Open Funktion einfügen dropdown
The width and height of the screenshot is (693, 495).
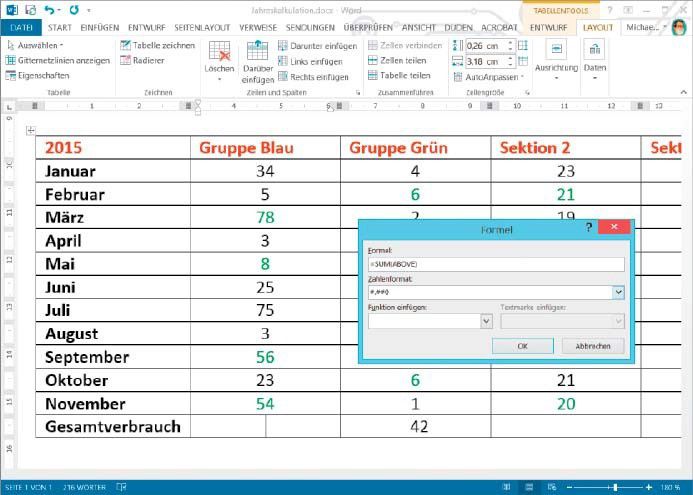click(x=486, y=321)
